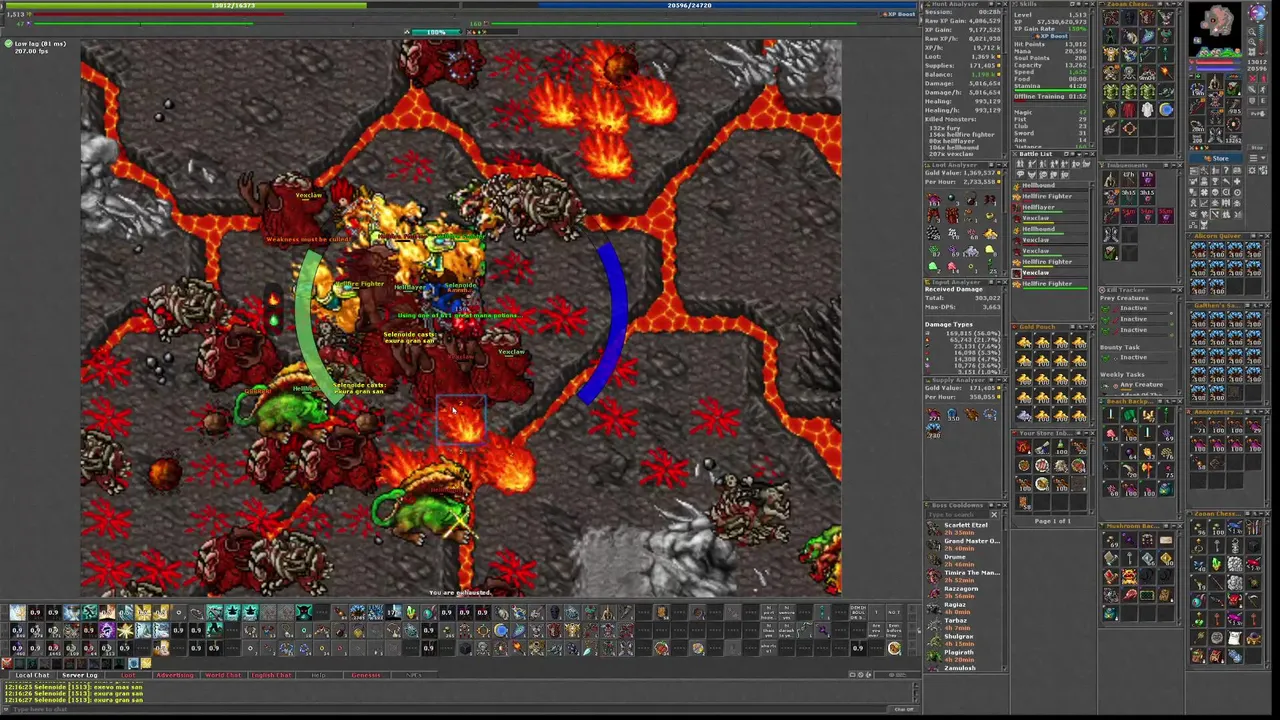Viewport: 1280px width, 720px height.
Task: Click the Stamina bar in the Skills panel
Action: pos(1050,88)
